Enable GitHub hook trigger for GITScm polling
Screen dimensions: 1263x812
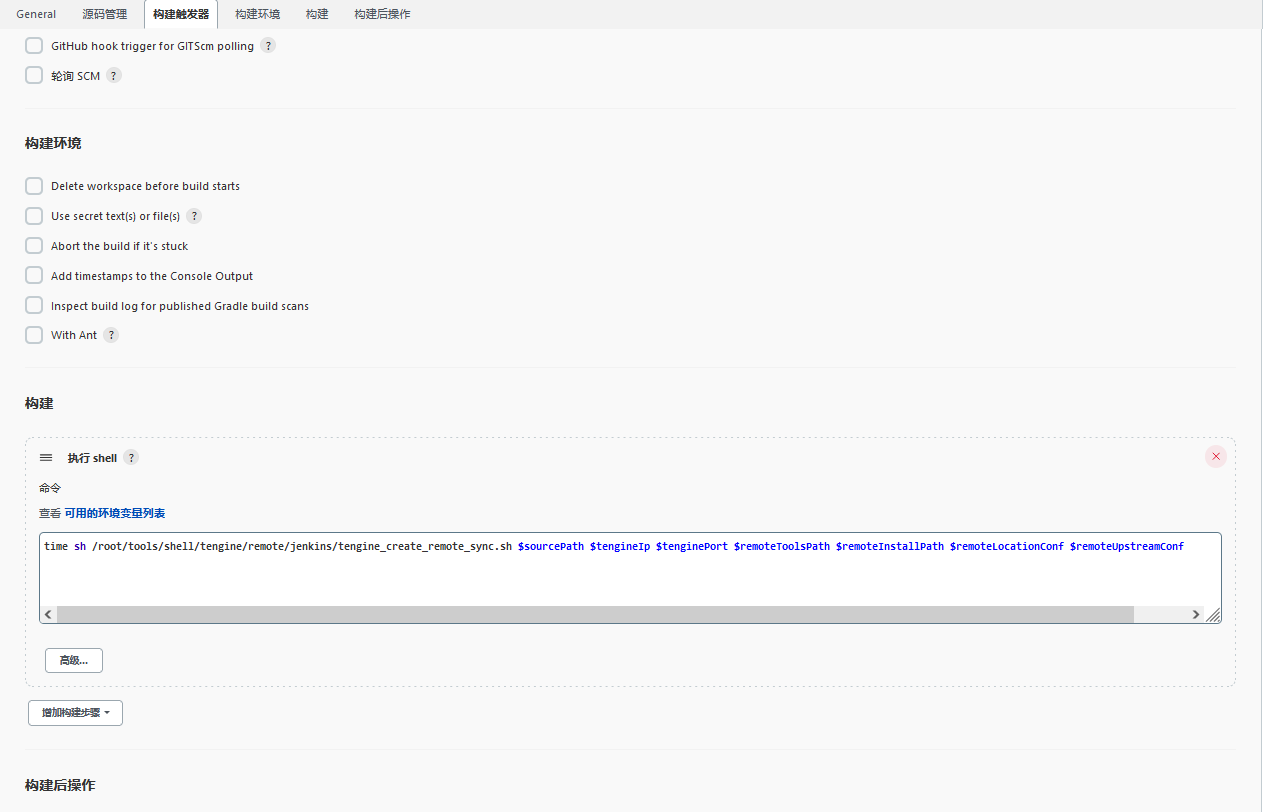(34, 46)
